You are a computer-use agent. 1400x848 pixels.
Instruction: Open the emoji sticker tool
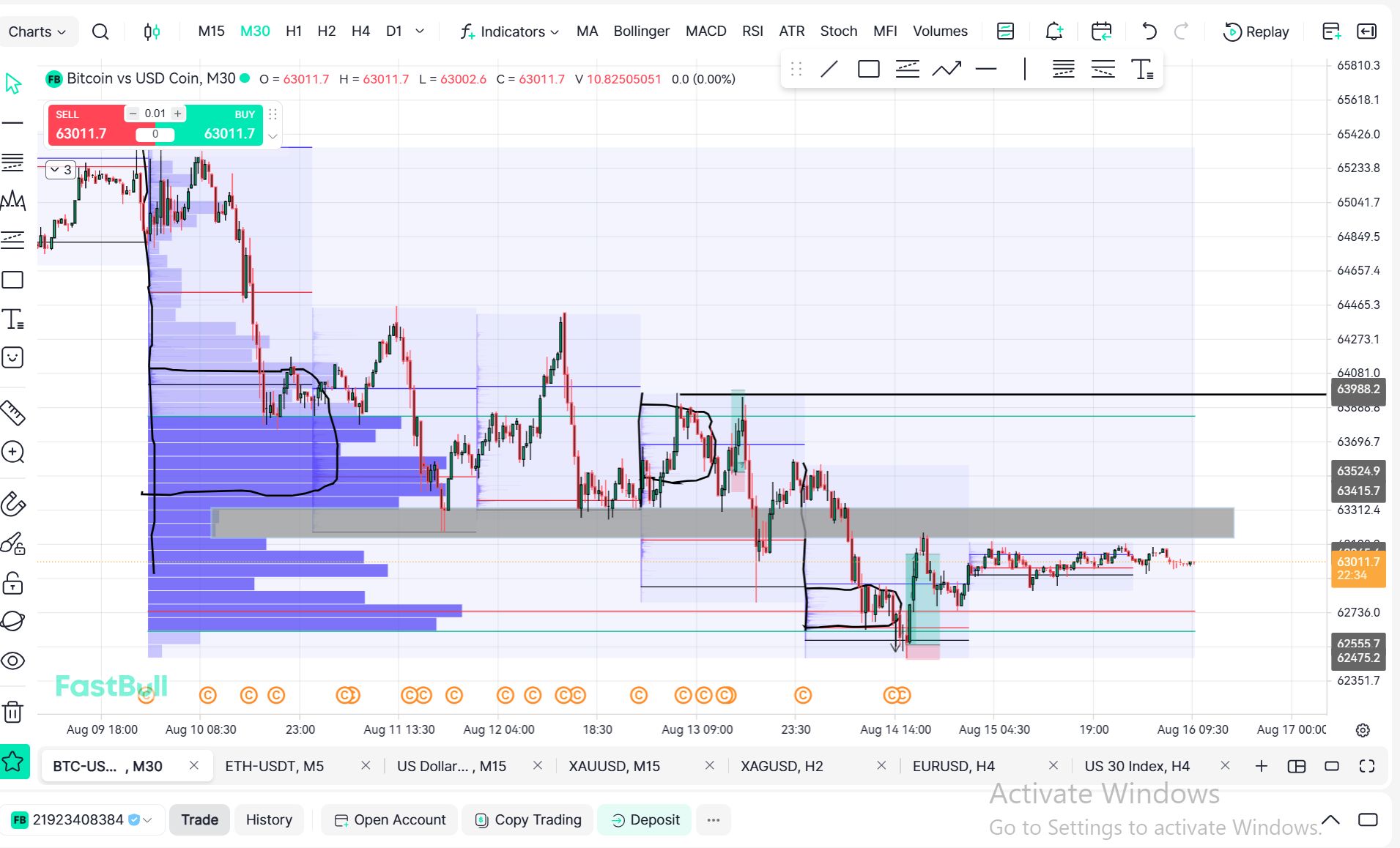[13, 357]
